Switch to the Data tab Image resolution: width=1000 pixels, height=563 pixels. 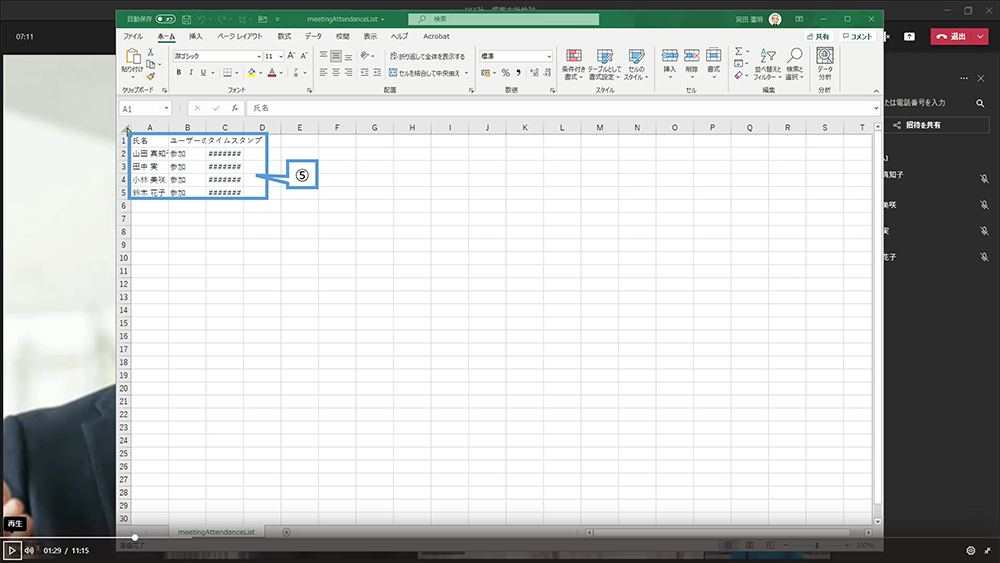point(313,36)
